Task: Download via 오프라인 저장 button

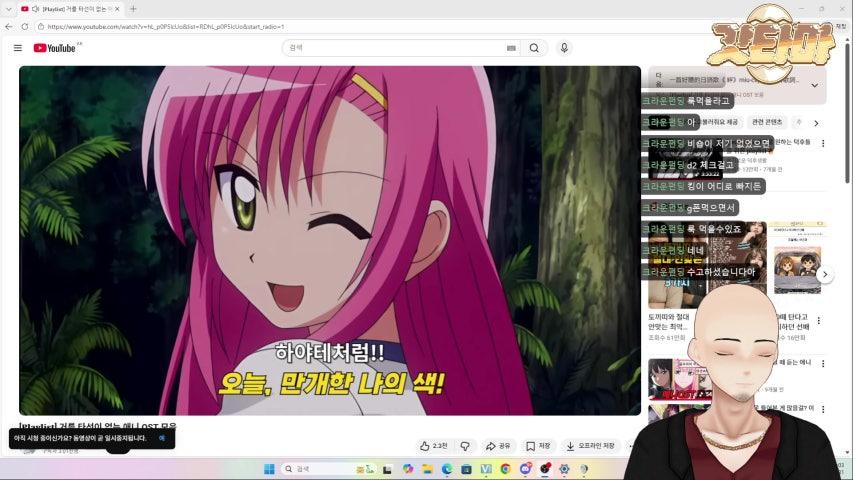Action: pos(590,446)
